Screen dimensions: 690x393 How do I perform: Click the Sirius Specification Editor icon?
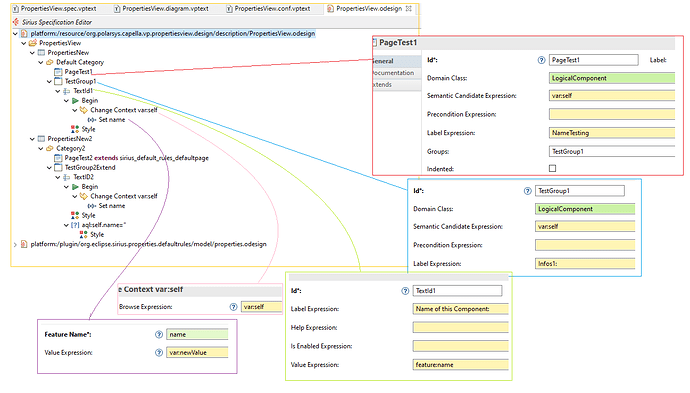click(16, 22)
